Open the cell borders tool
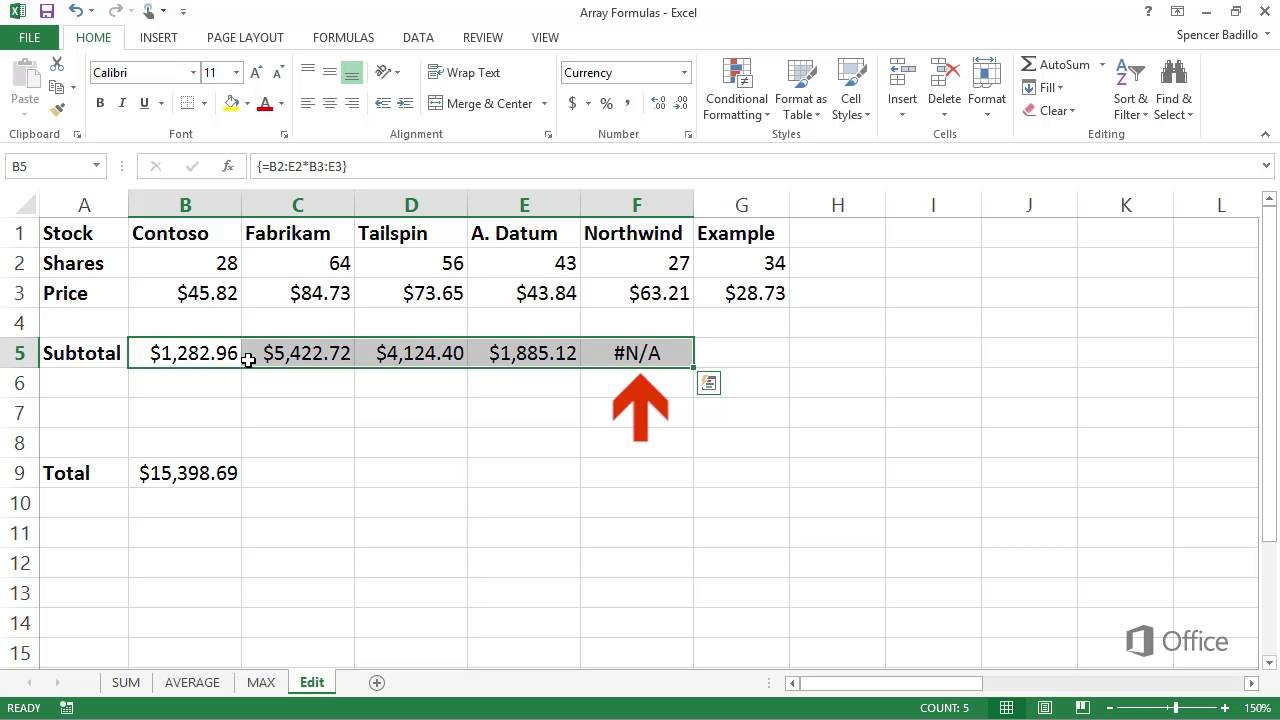 188,103
